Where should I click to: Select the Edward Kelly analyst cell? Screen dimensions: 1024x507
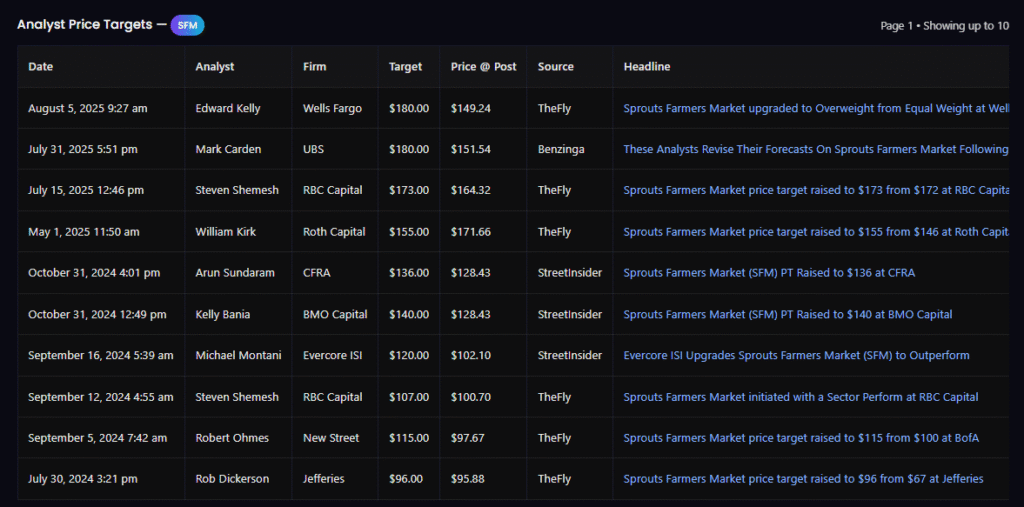[228, 108]
